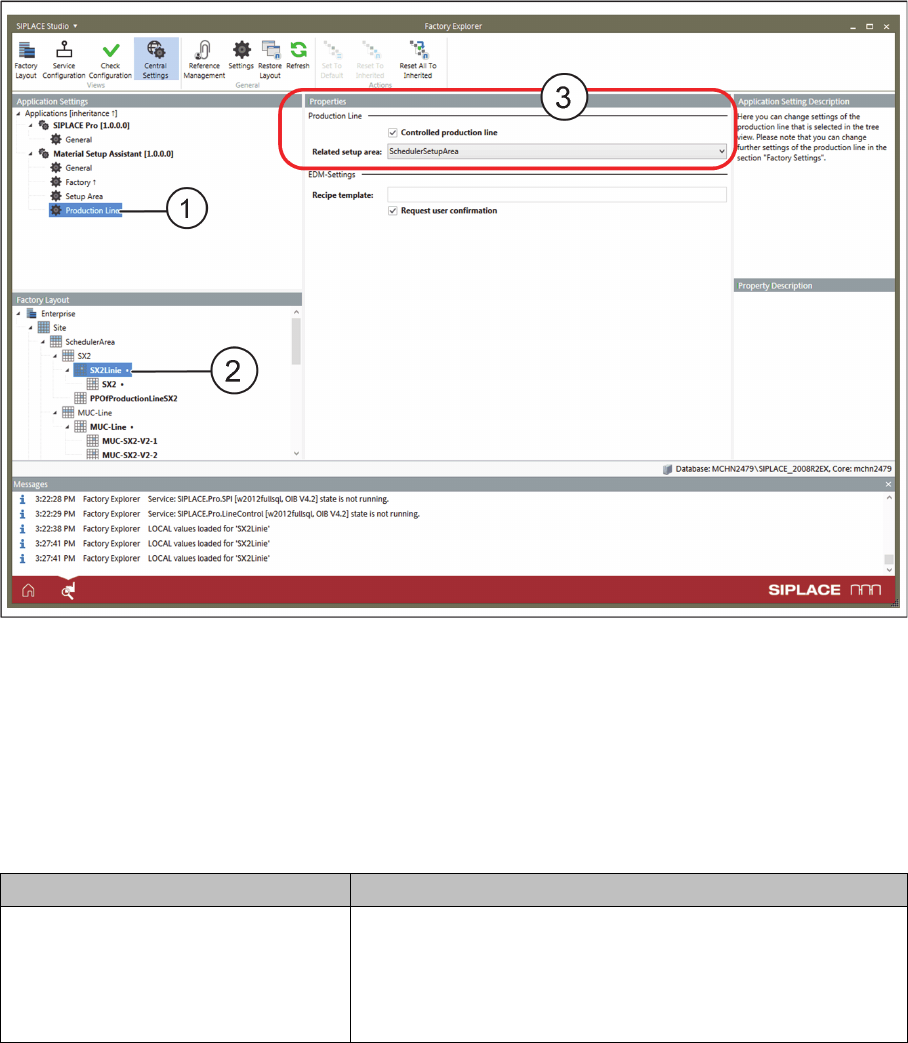Click Factory Layout scrollbar down arrow
Viewport: 908px width, 1043px height.
pos(296,454)
